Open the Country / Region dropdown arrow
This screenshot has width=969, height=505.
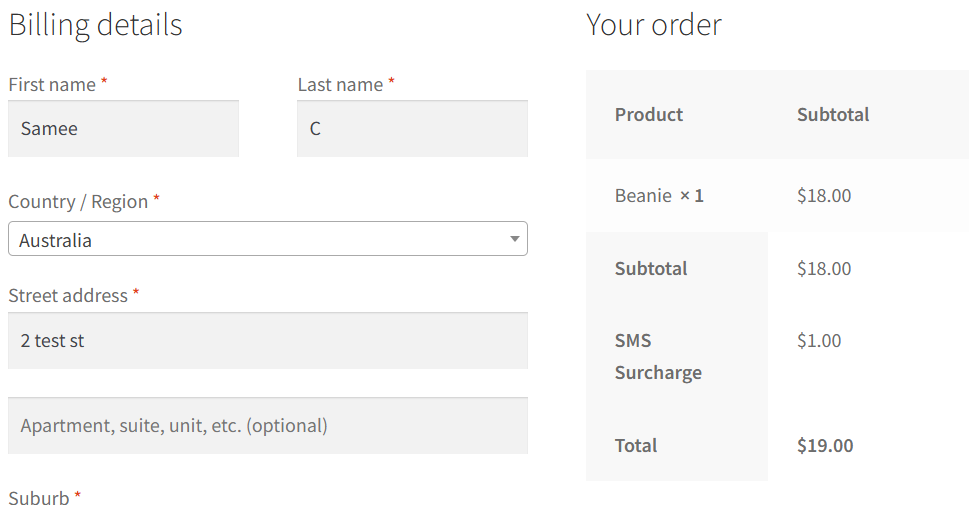click(514, 239)
